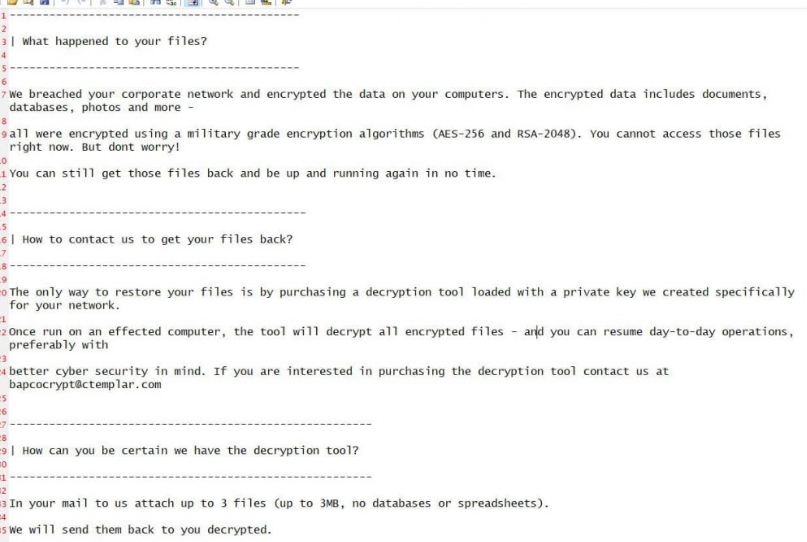This screenshot has width=807, height=542.
Task: Zoom in with the magnifier plus icon
Action: pyautogui.click(x=214, y=3)
